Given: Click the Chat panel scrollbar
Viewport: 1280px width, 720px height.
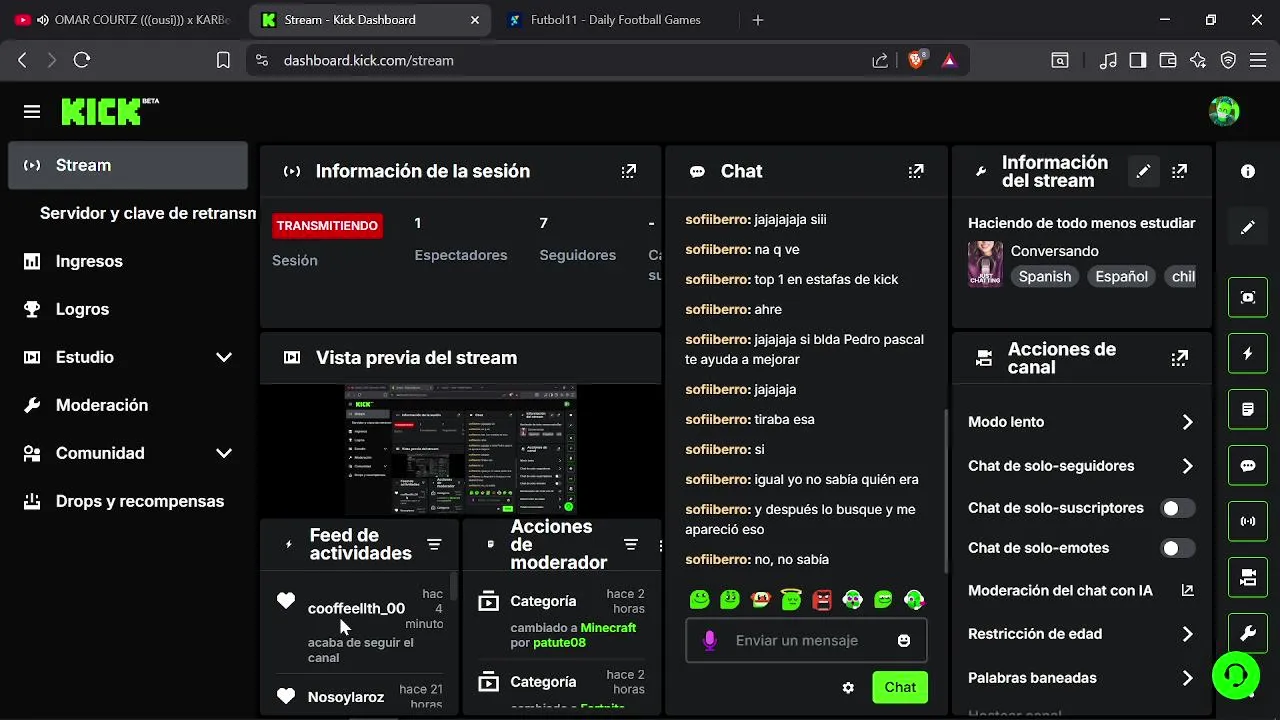Looking at the screenshot, I should (945, 490).
